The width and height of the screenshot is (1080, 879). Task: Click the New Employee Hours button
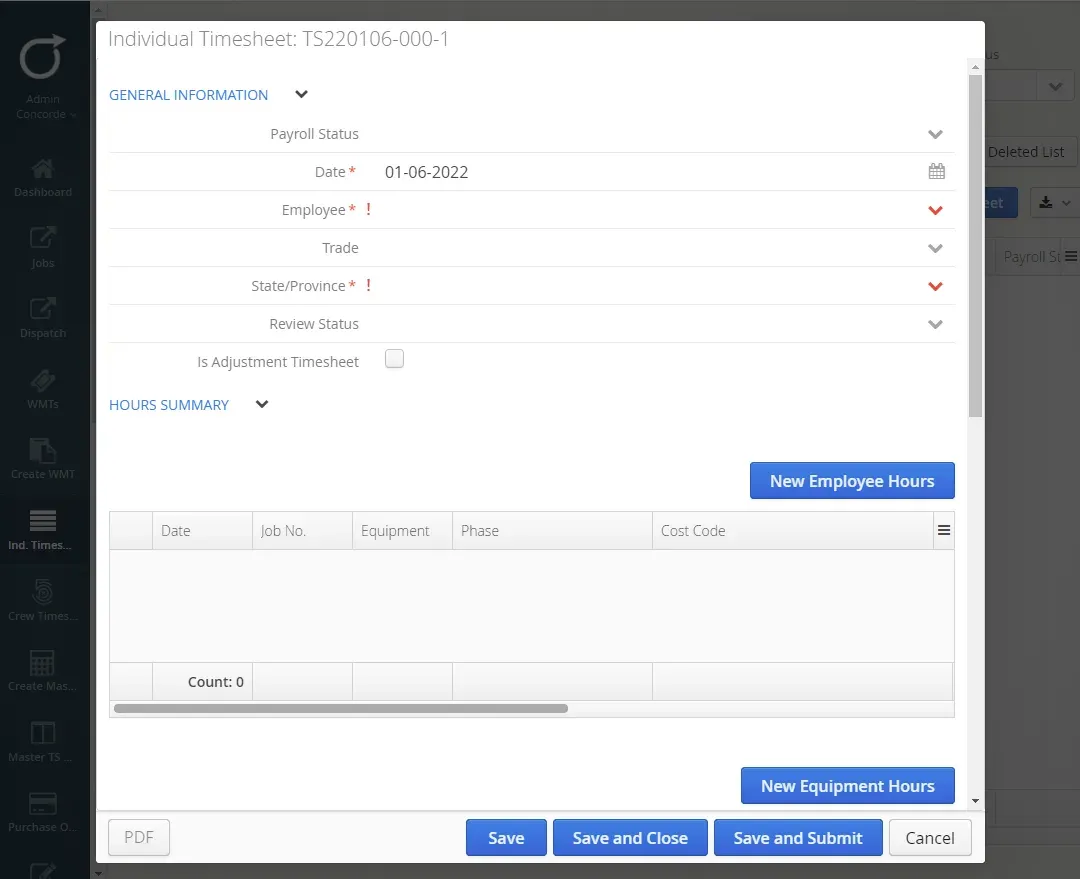[851, 480]
